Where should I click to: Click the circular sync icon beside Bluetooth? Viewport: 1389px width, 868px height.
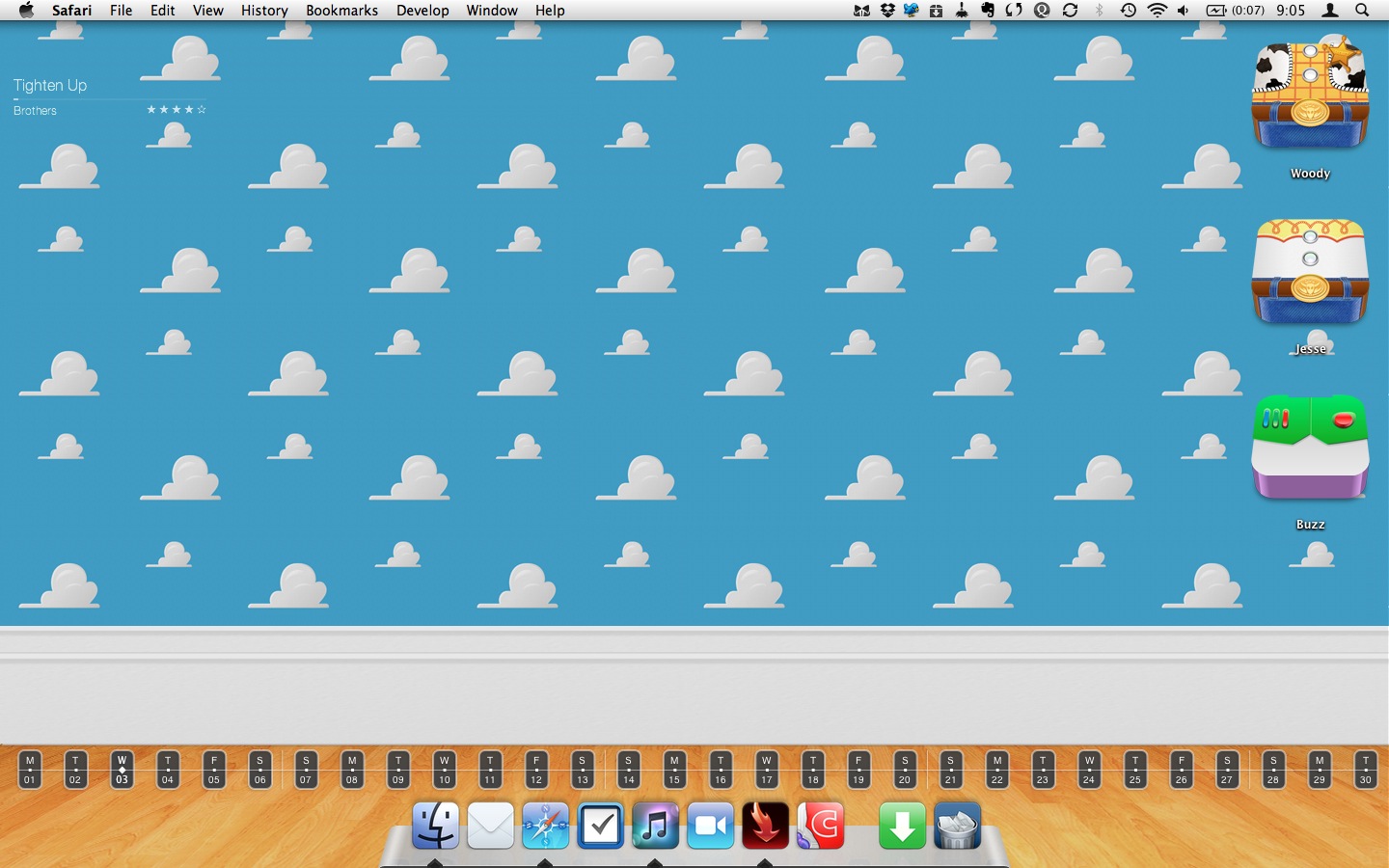[1070, 11]
